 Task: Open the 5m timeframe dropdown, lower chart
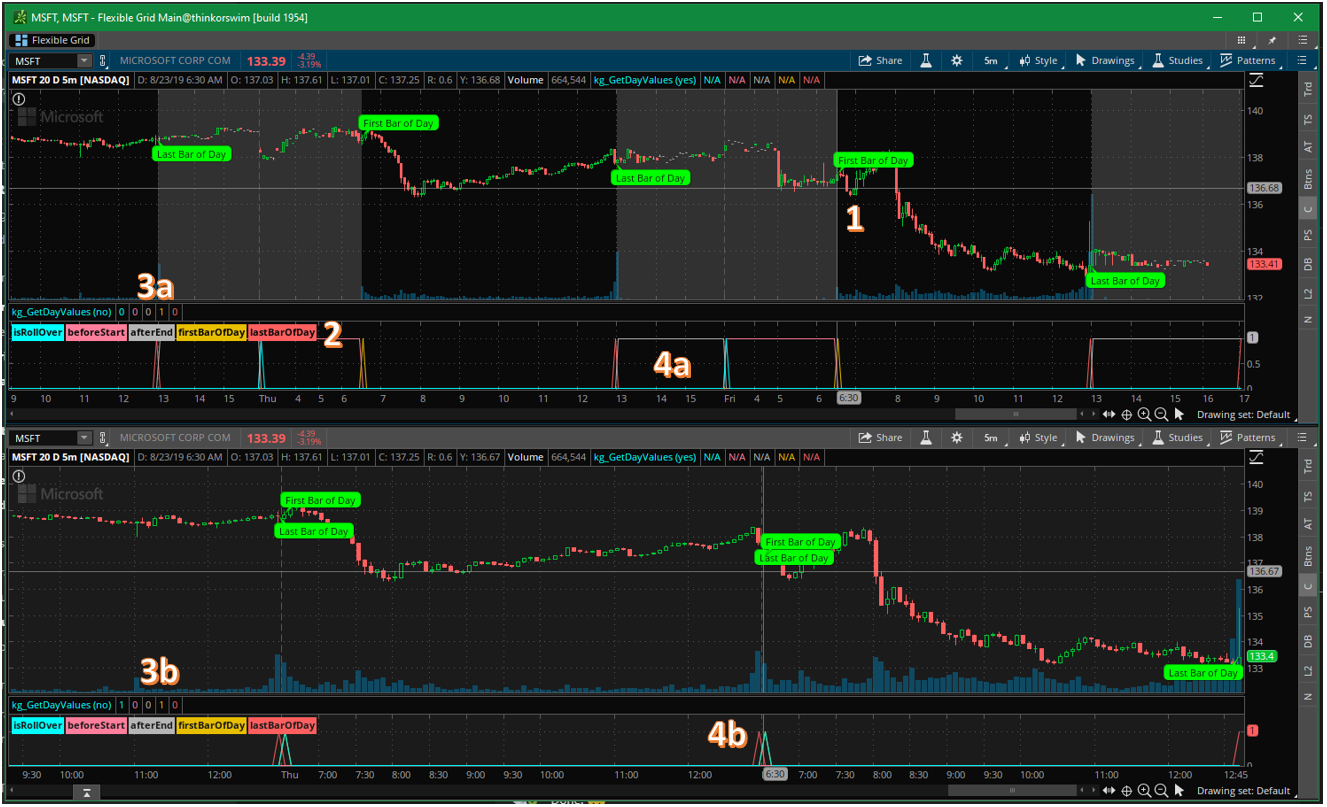coord(990,438)
